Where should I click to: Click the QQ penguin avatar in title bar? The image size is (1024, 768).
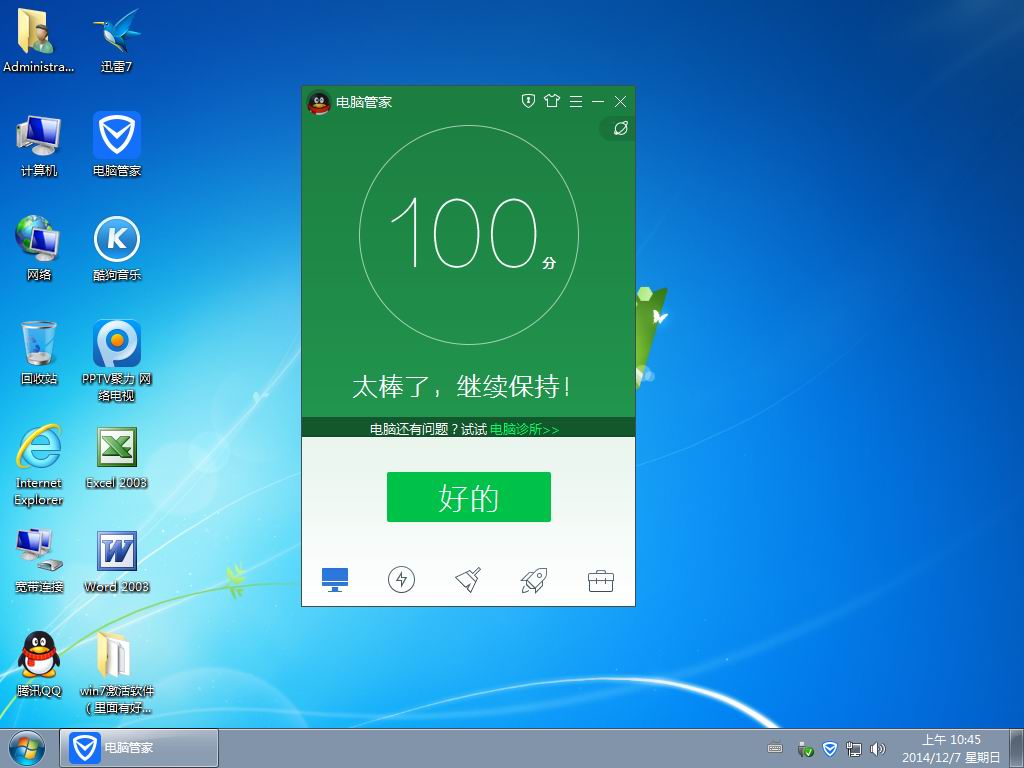tap(319, 102)
